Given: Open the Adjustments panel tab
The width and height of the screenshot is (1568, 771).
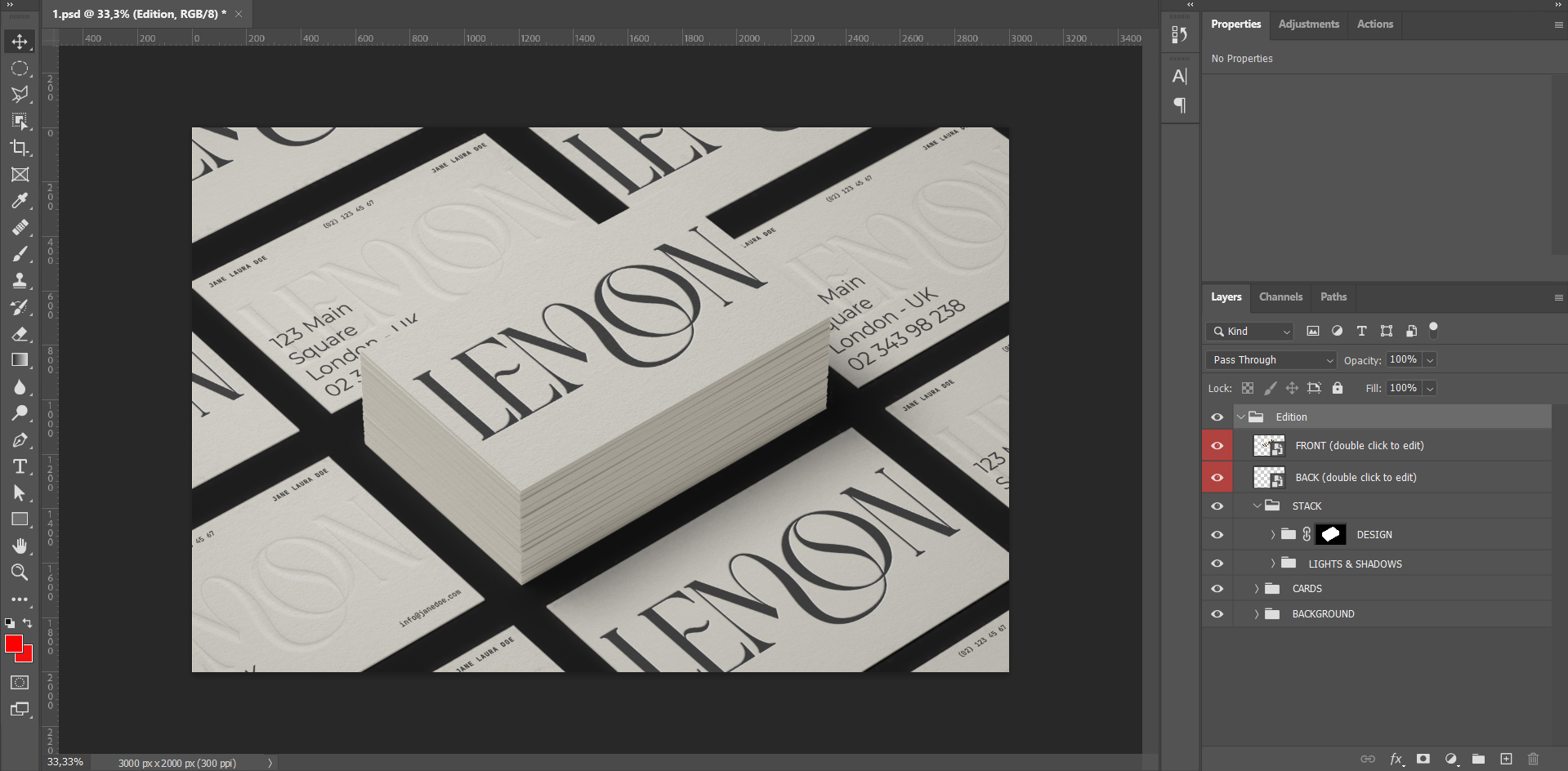Looking at the screenshot, I should [1308, 25].
